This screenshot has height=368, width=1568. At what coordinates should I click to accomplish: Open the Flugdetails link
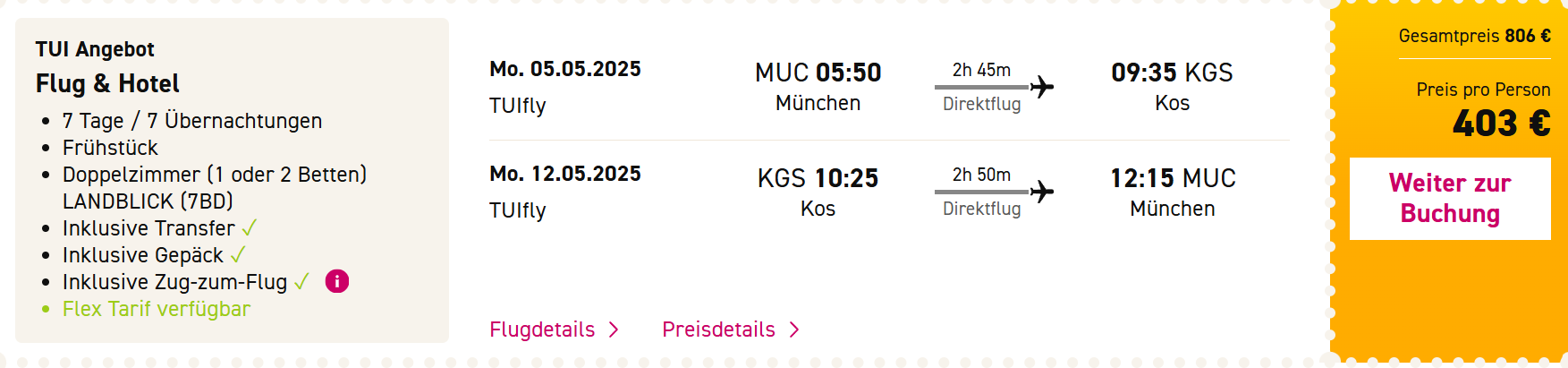[542, 329]
